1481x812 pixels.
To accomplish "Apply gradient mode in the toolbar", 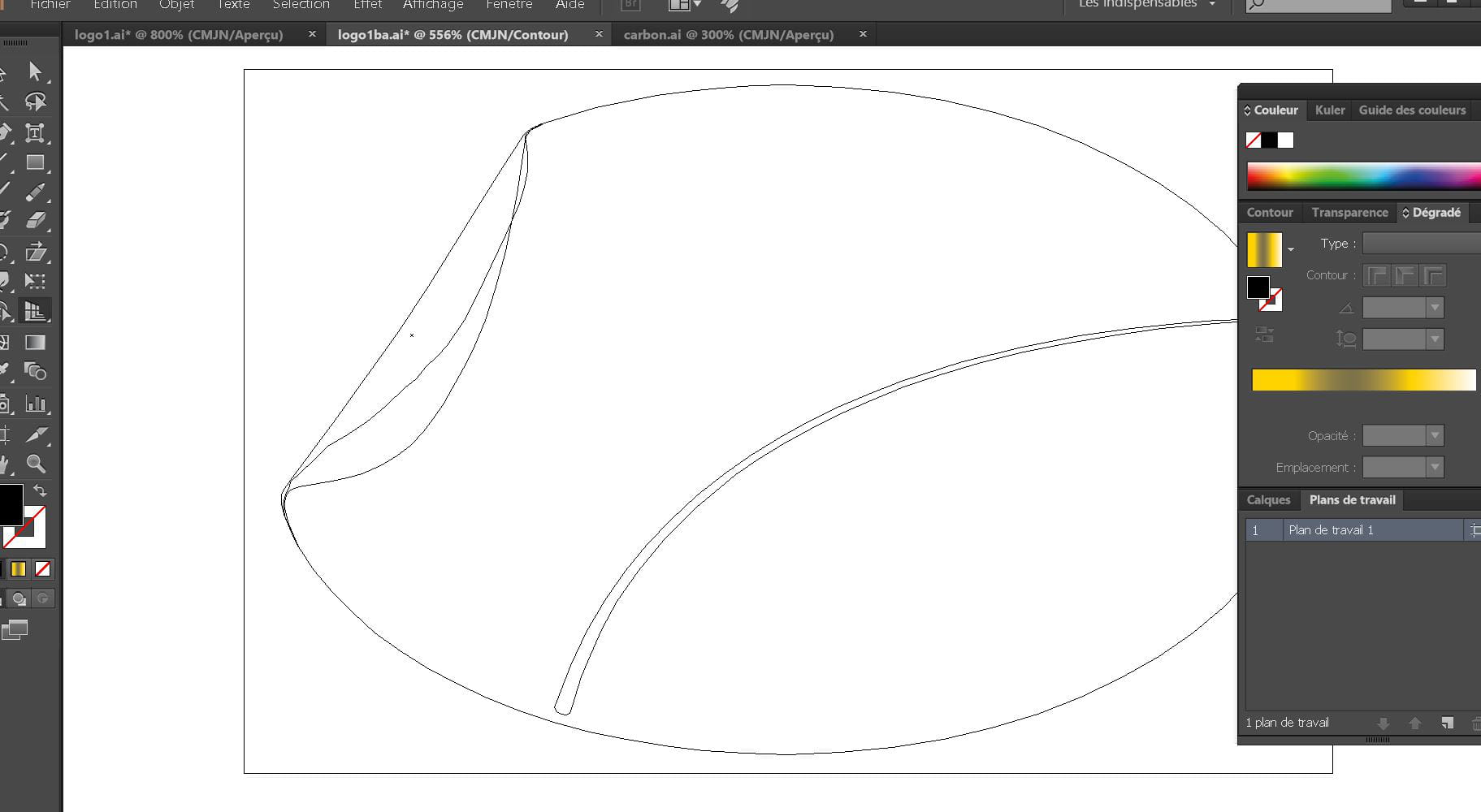I will click(x=18, y=569).
